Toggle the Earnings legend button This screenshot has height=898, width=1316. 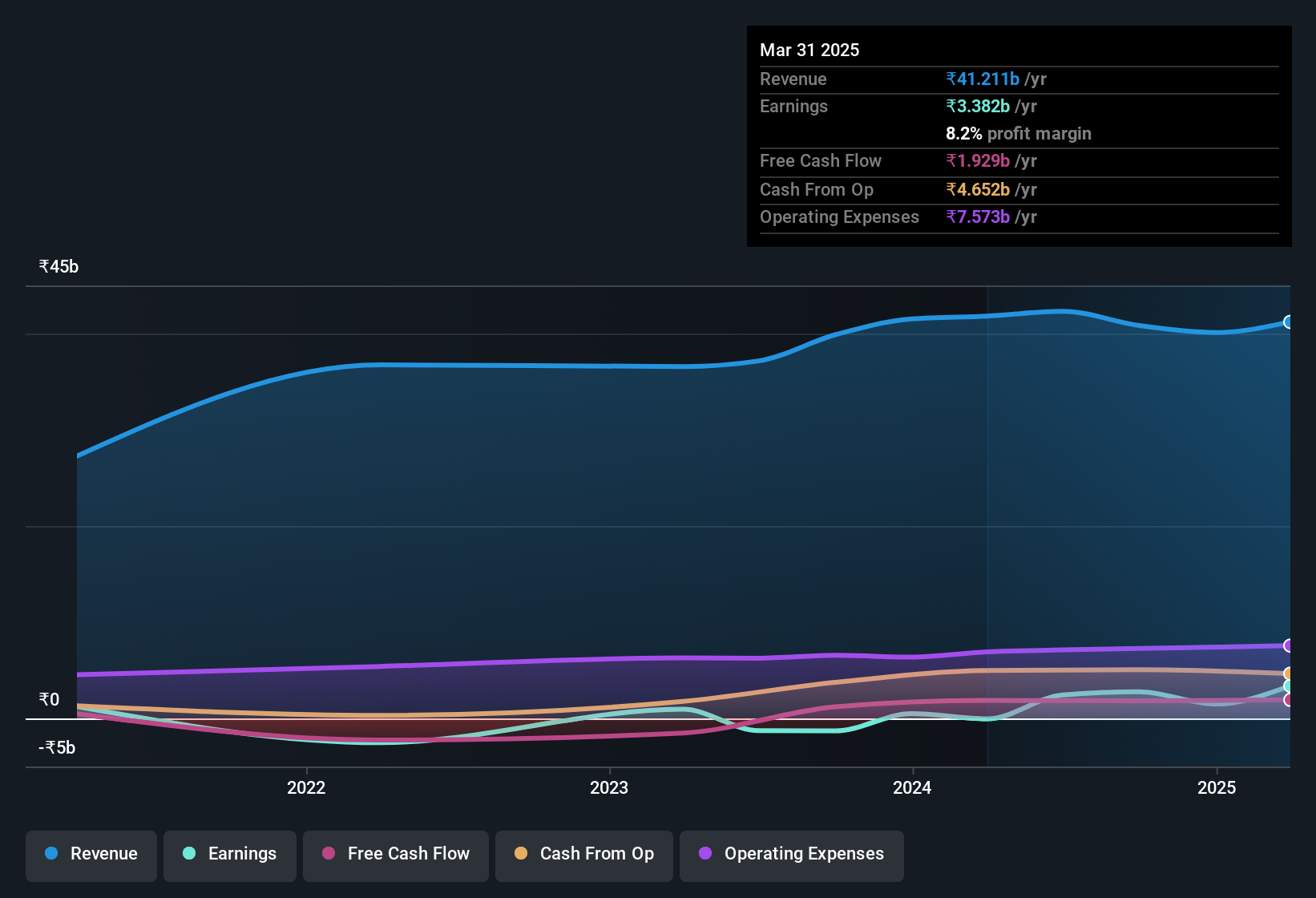(230, 856)
